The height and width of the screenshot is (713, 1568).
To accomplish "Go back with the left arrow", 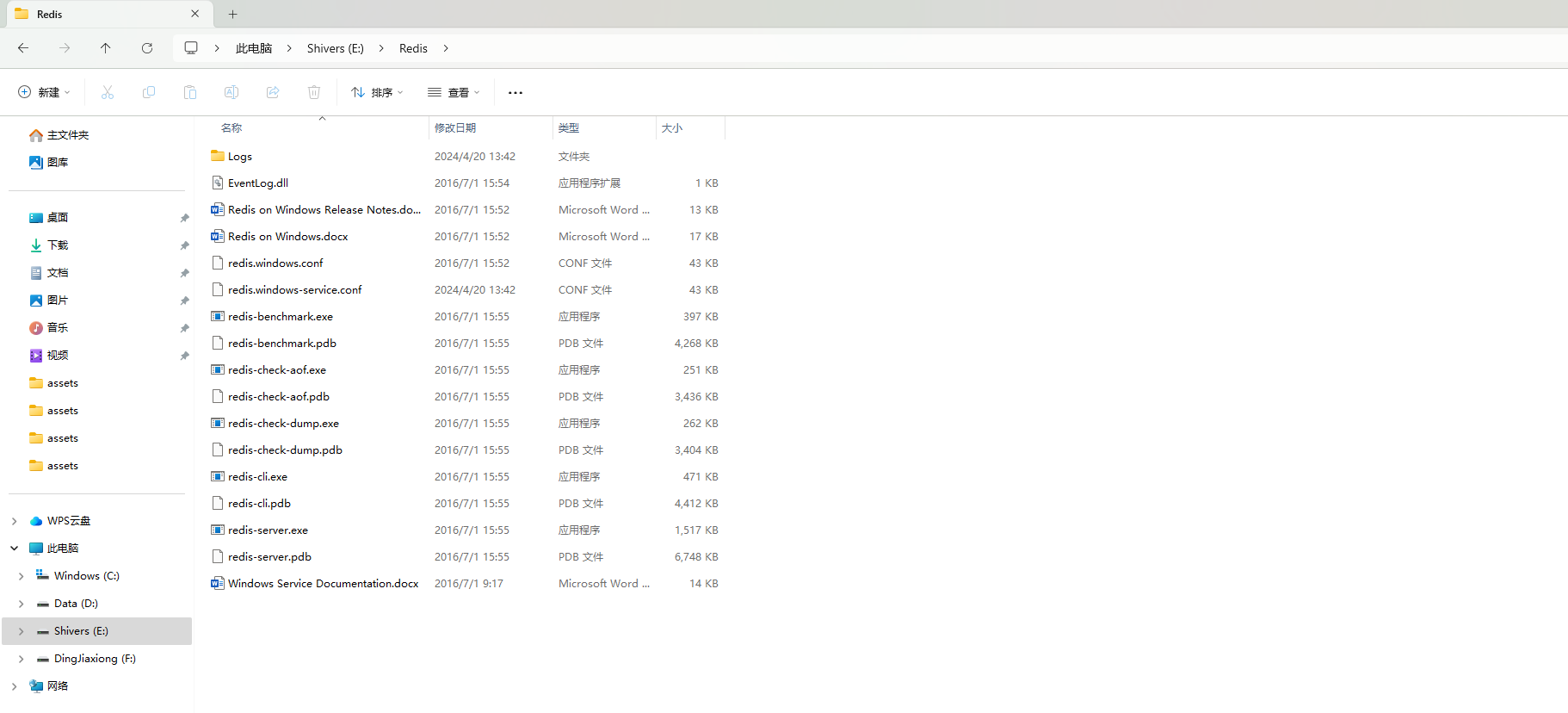I will tap(23, 48).
